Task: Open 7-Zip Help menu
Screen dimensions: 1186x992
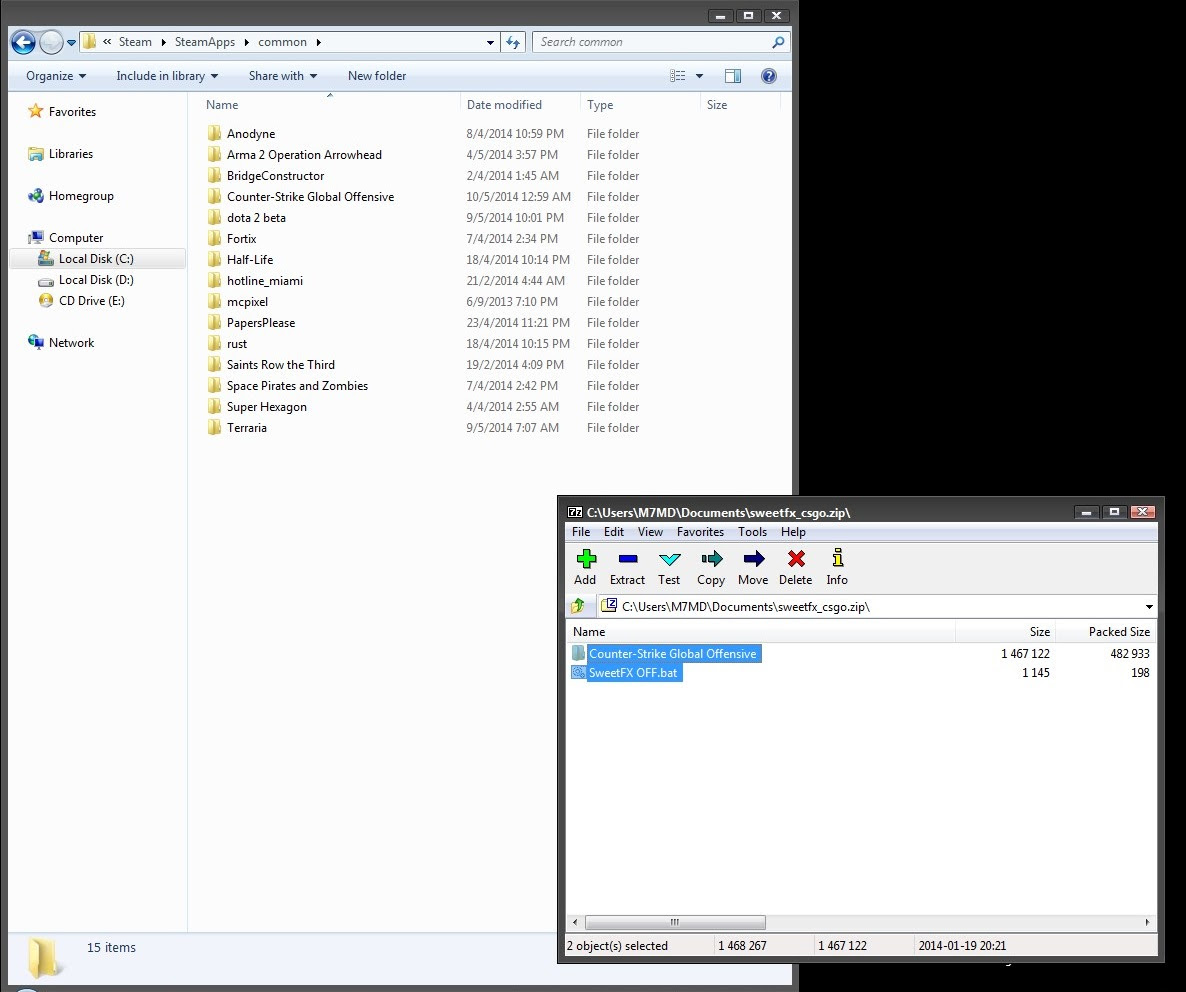Action: (x=793, y=532)
